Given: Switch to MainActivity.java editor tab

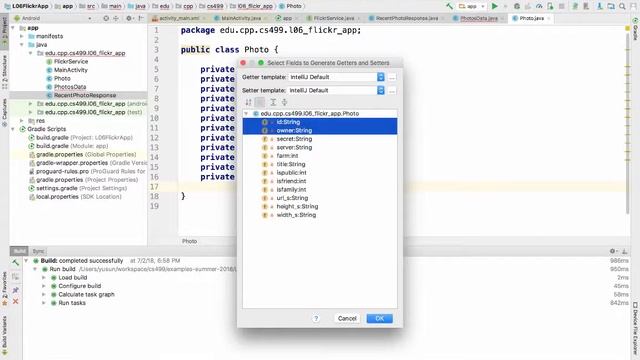Looking at the screenshot, I should 241,18.
